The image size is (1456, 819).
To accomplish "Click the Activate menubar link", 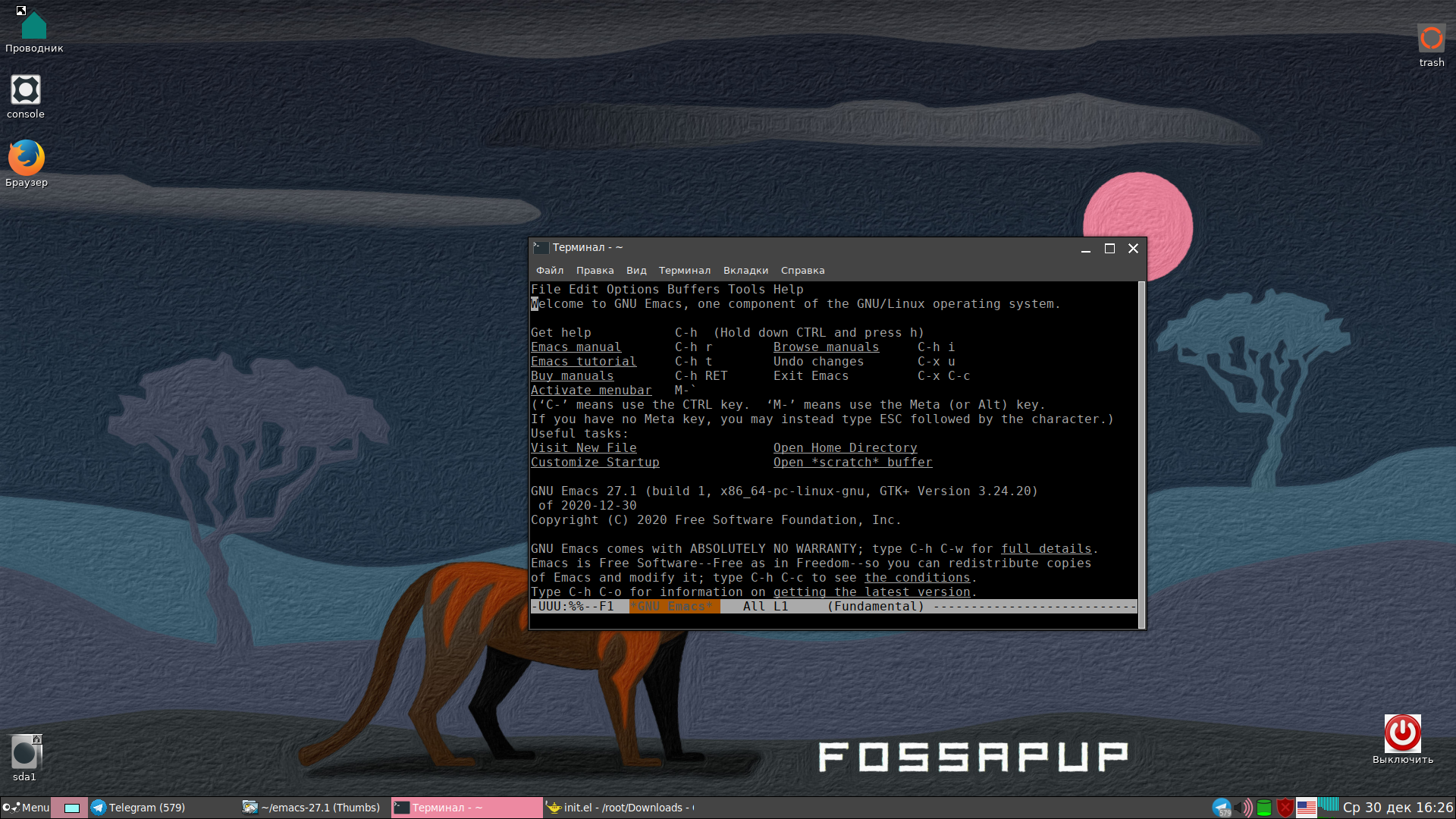I will coord(591,391).
